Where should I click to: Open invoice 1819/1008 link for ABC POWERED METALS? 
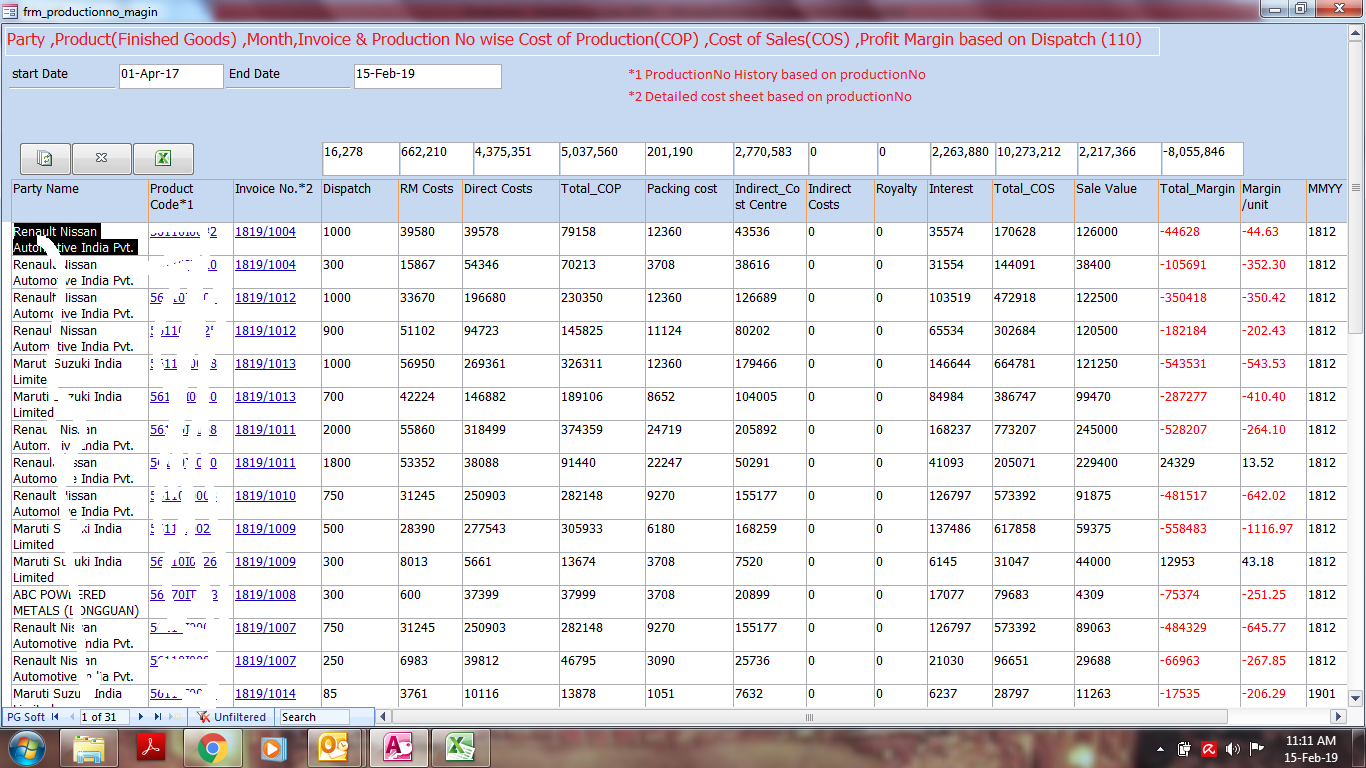click(265, 595)
